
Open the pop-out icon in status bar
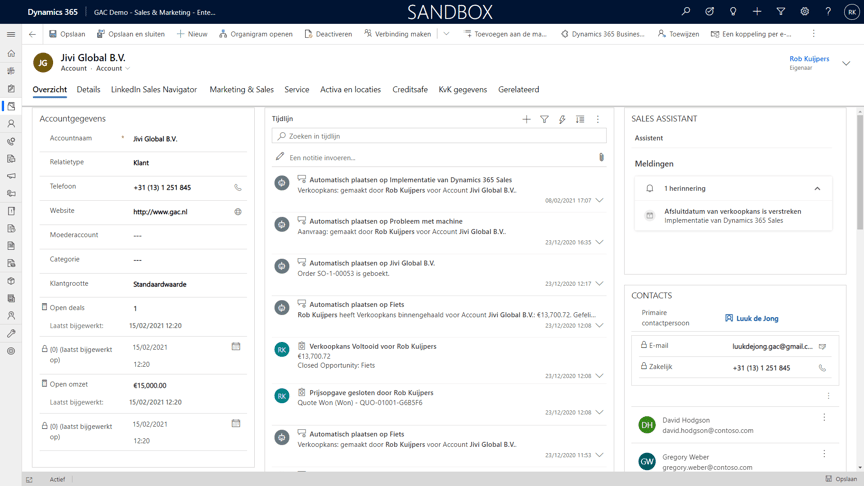[x=29, y=479]
